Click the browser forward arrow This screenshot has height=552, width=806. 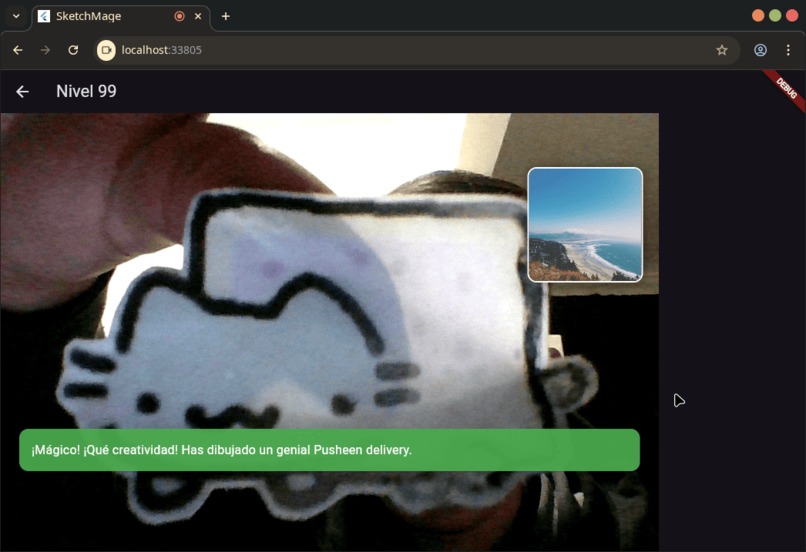tap(45, 50)
